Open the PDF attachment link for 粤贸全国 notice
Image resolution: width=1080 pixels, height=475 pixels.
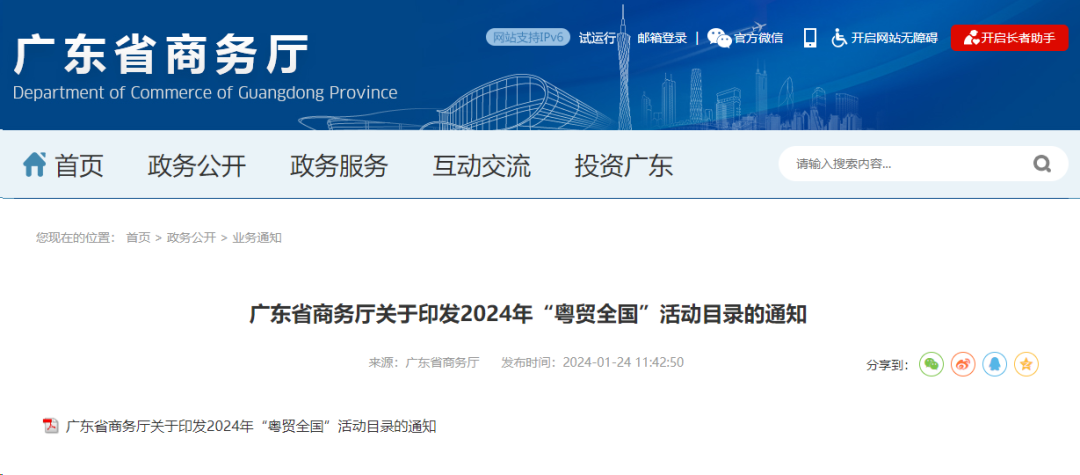click(251, 426)
